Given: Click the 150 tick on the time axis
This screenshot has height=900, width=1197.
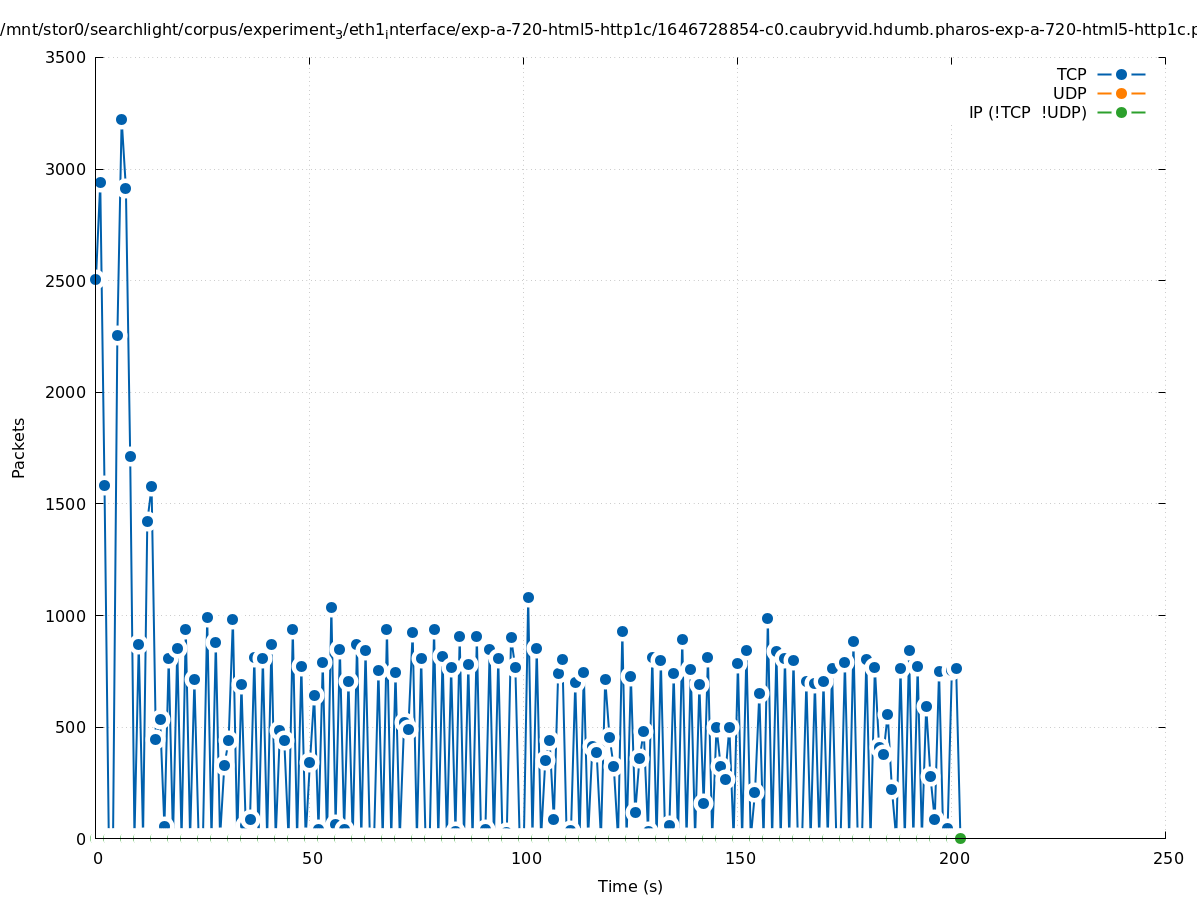Looking at the screenshot, I should pos(739,858).
